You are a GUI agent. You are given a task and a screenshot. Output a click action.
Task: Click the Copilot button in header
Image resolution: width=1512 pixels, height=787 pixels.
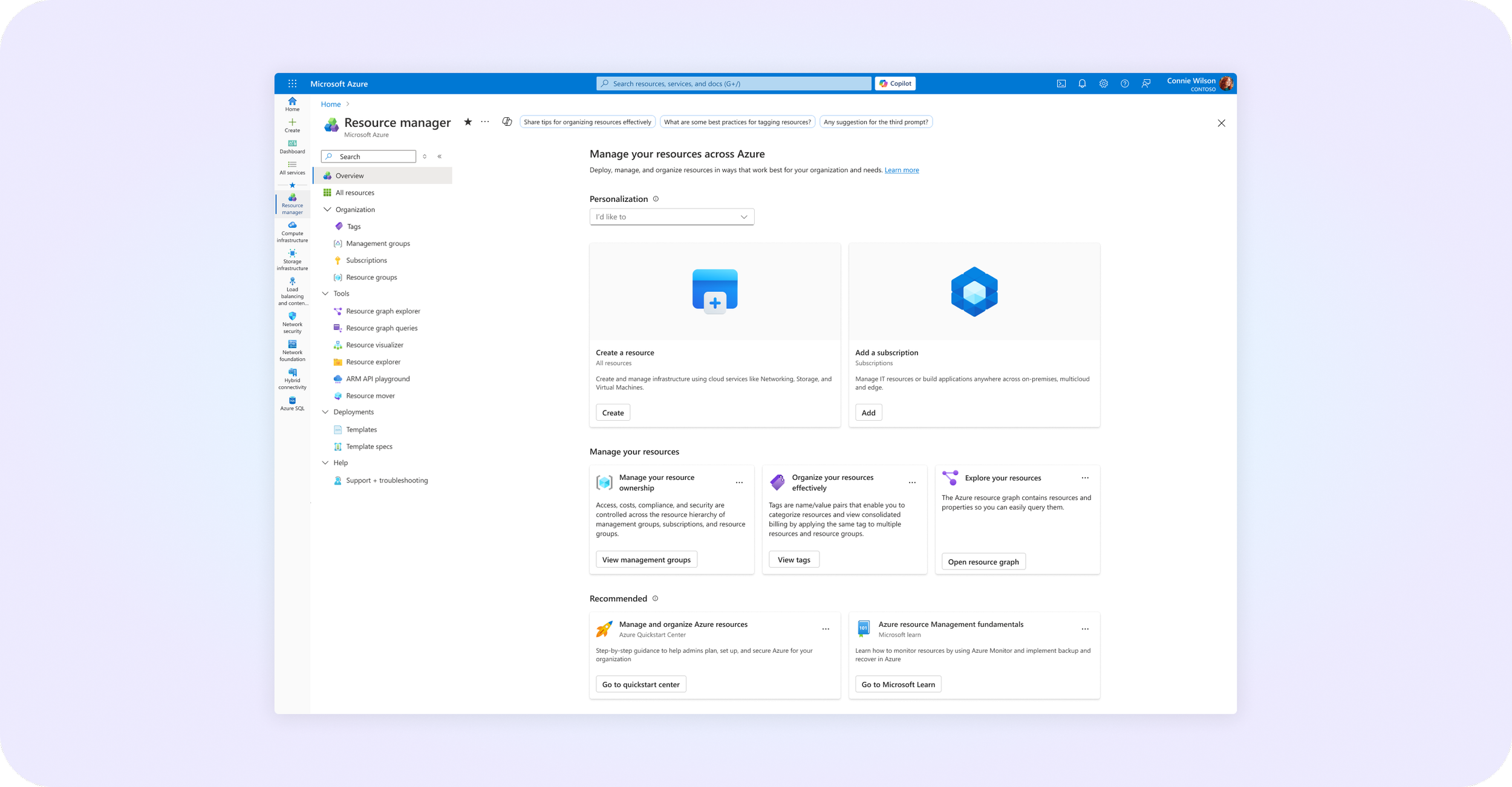[895, 83]
